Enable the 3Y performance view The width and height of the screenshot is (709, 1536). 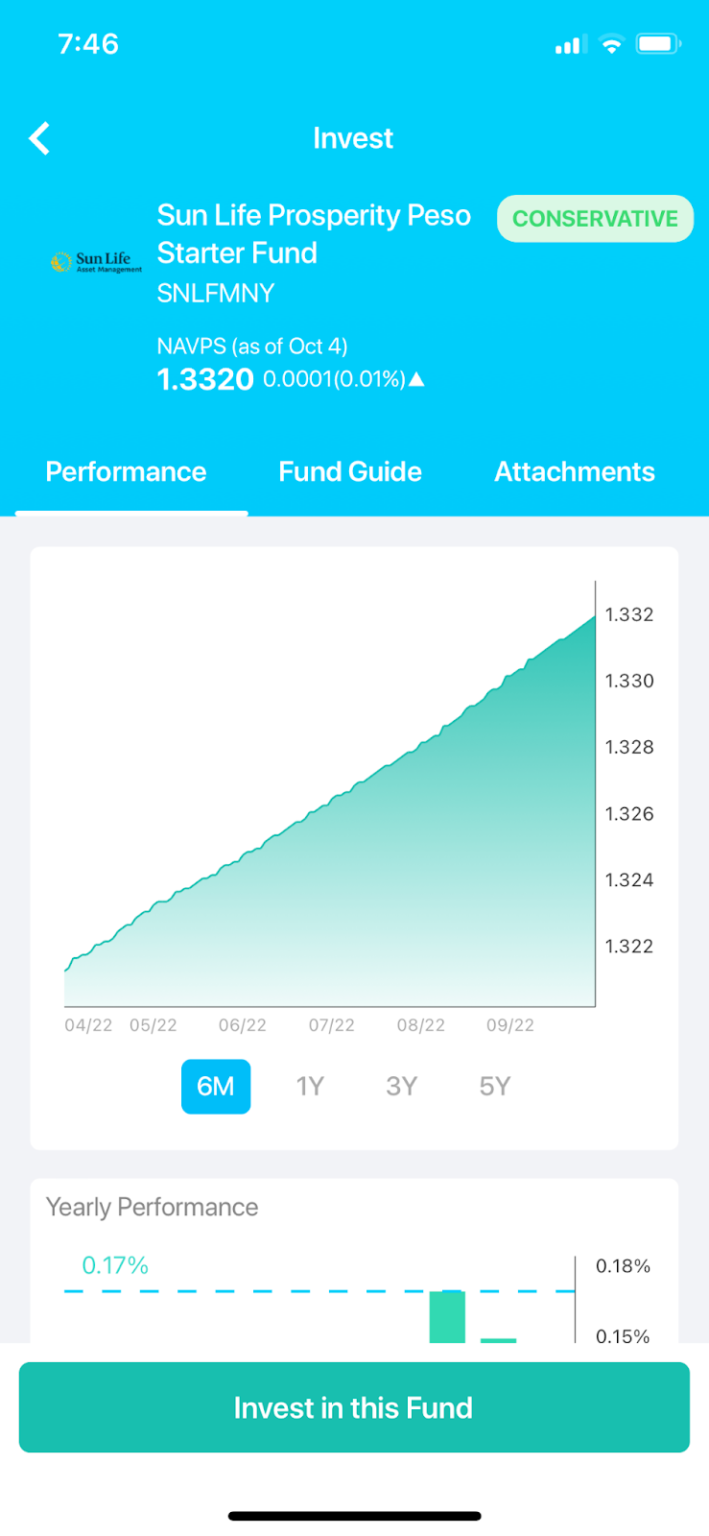[x=402, y=1086]
